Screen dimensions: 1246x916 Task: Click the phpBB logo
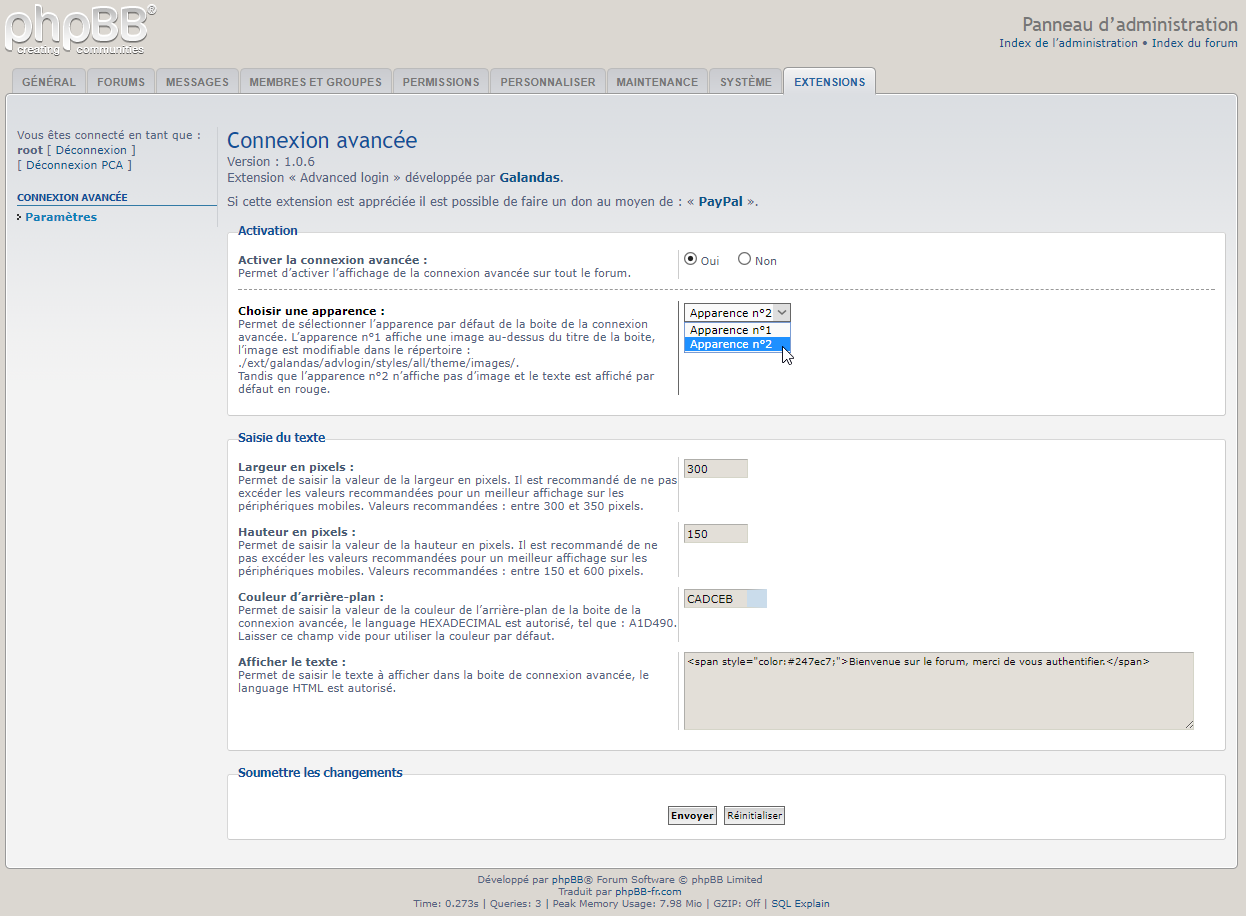(x=80, y=30)
